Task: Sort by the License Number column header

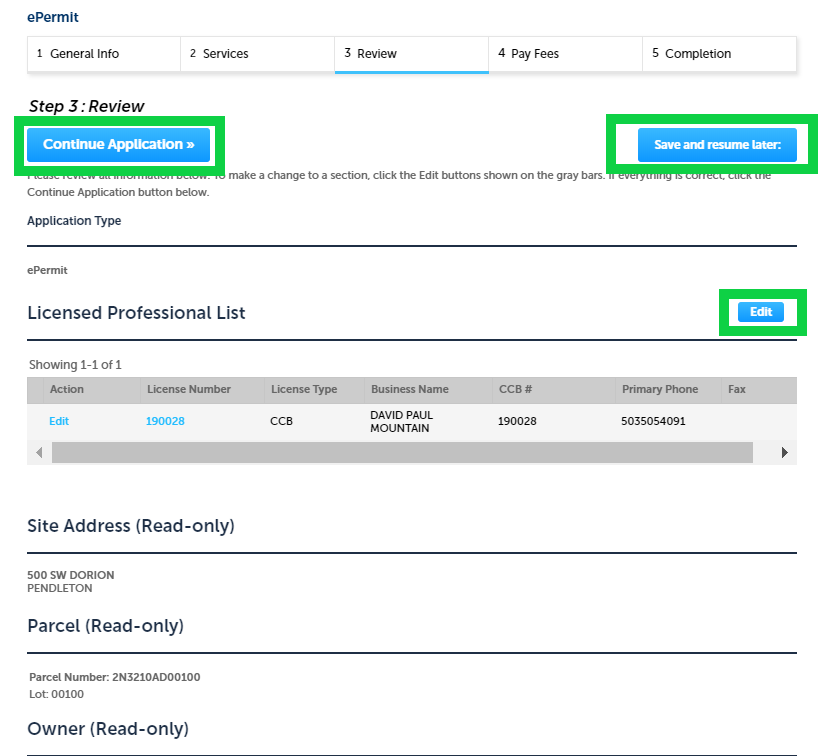Action: tap(189, 390)
